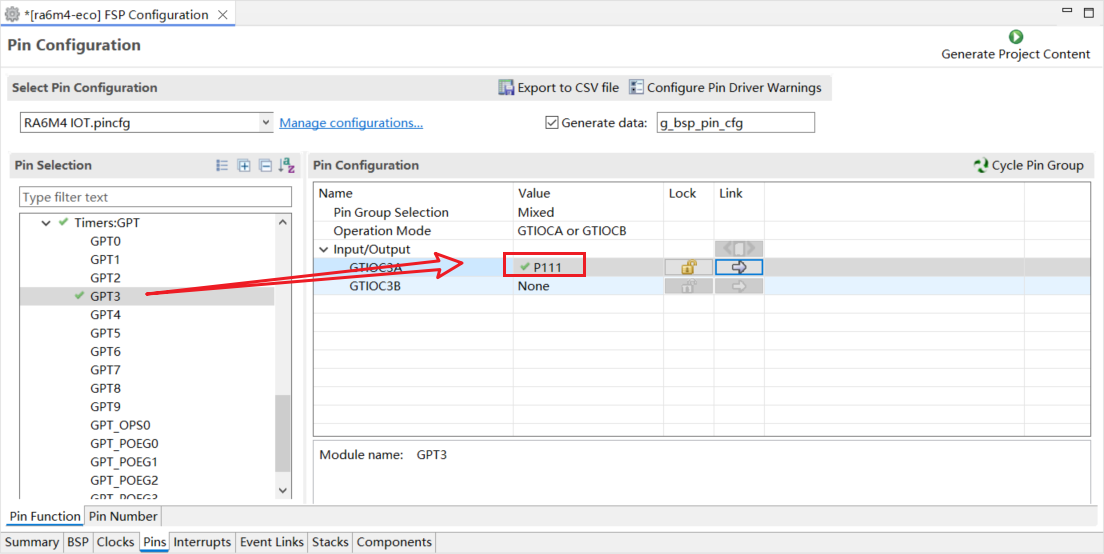
Task: Click the Type filter text field
Action: 155,197
